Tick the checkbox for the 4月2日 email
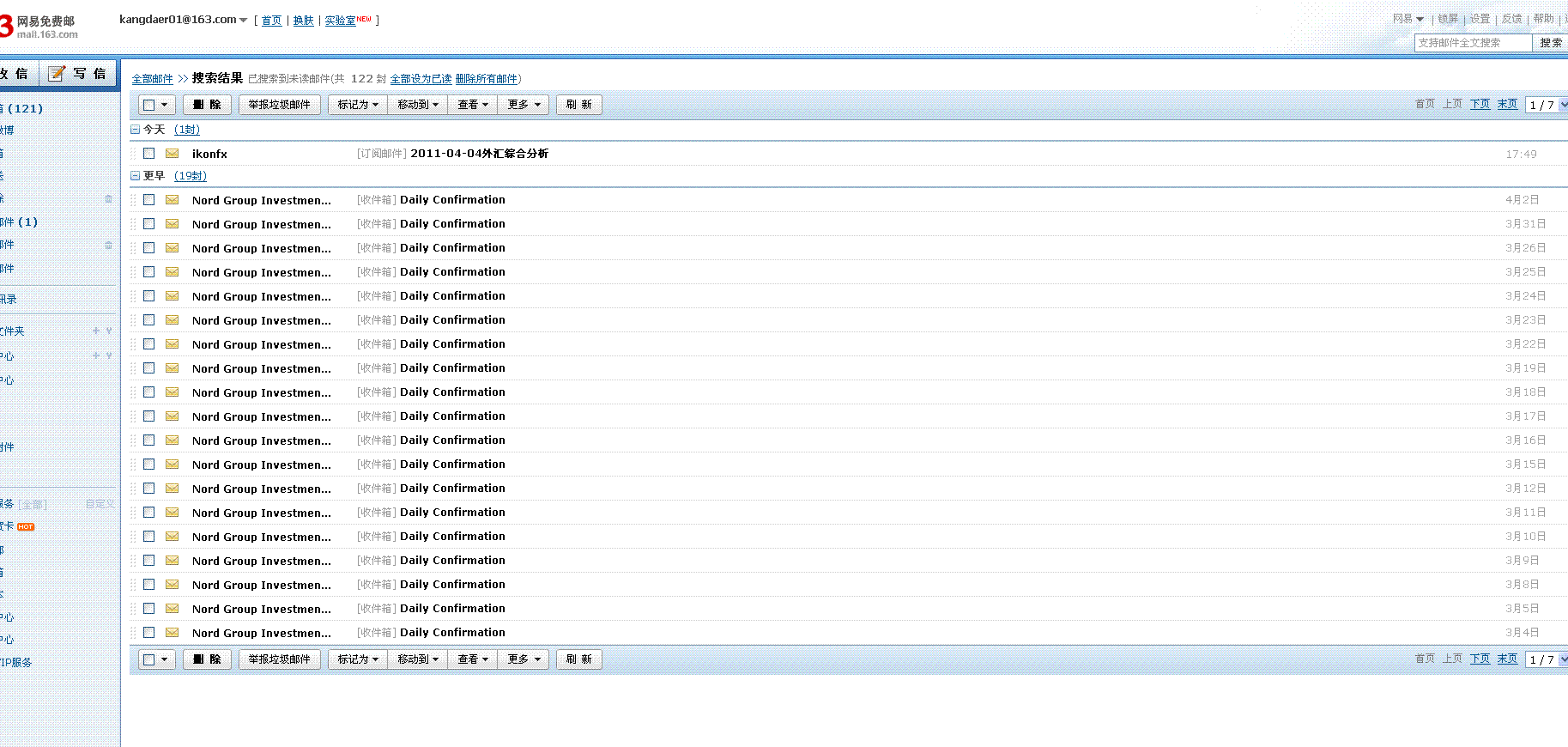 [149, 200]
